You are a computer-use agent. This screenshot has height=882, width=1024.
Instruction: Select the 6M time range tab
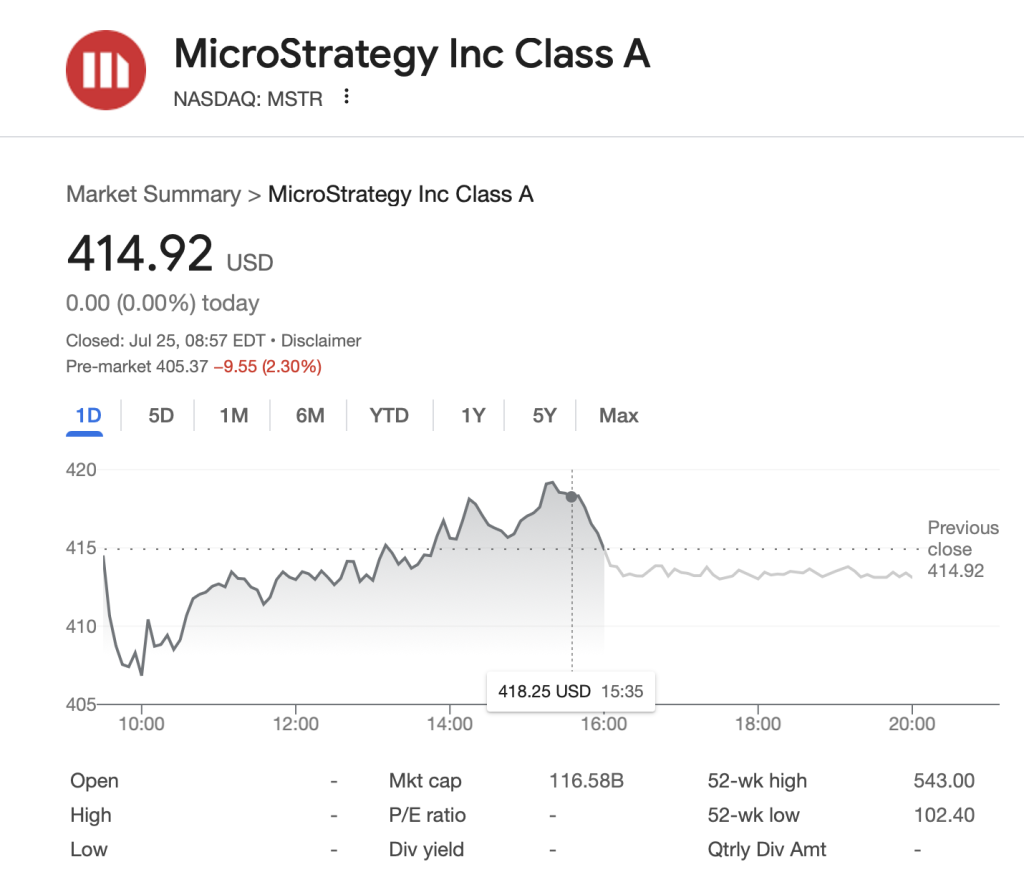310,416
